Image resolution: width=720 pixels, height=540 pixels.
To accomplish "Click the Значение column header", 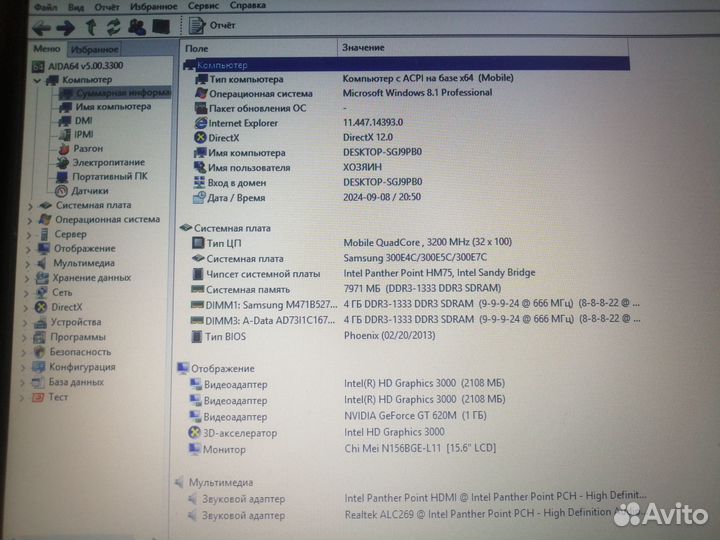I will click(483, 47).
